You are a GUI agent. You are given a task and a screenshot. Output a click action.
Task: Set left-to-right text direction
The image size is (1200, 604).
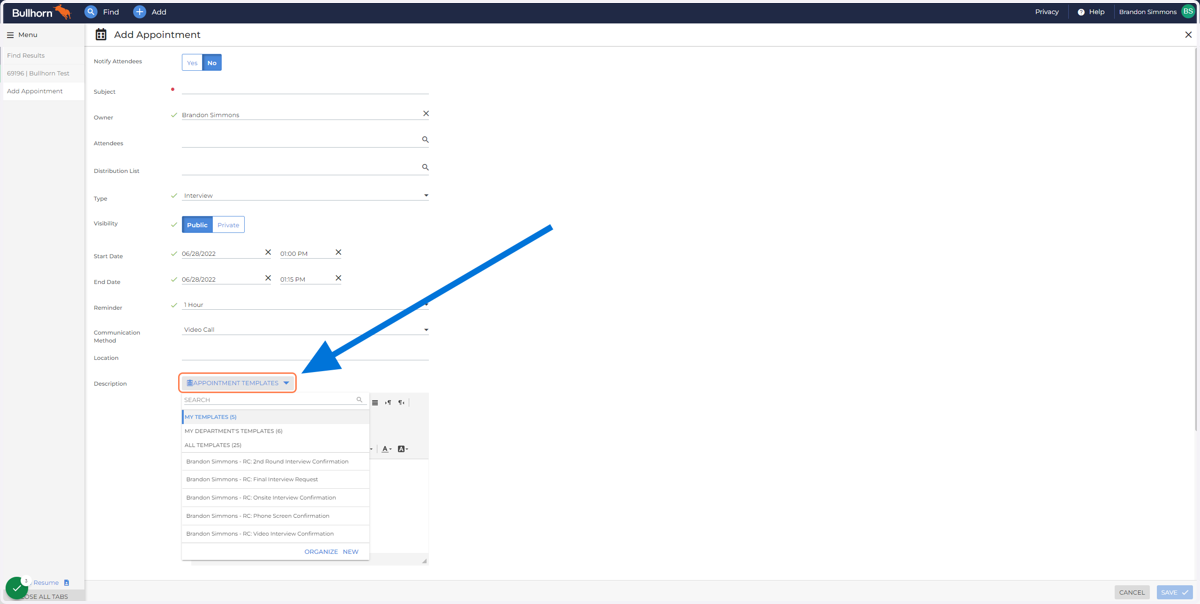(x=388, y=403)
